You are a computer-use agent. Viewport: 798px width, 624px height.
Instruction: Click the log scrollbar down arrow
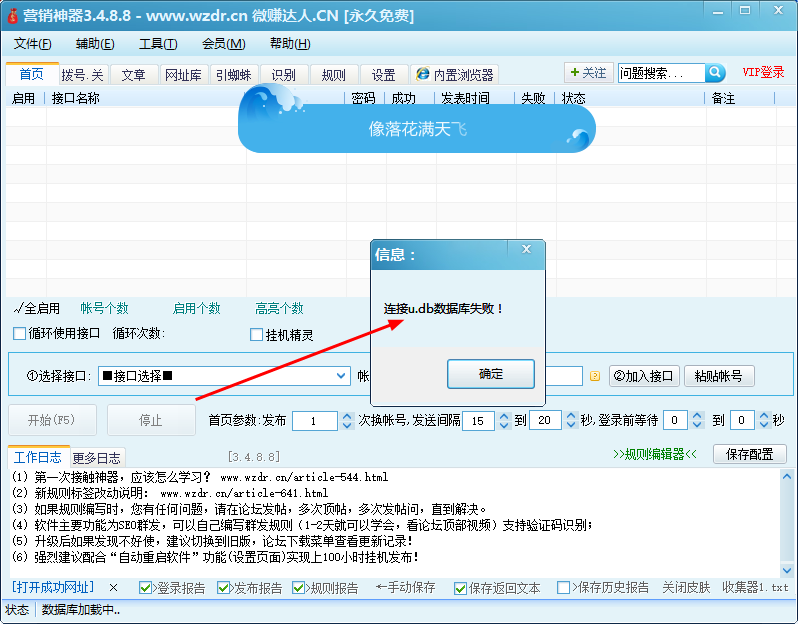coord(787,571)
